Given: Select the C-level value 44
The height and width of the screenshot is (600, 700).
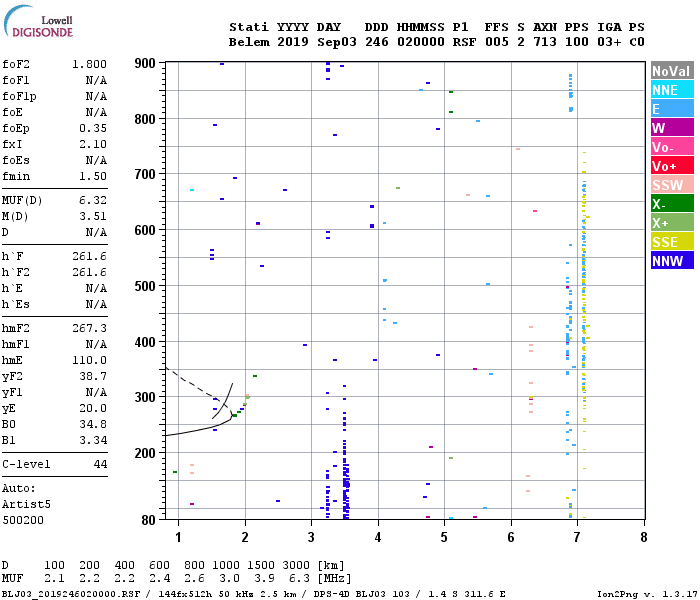Looking at the screenshot, I should tap(100, 464).
